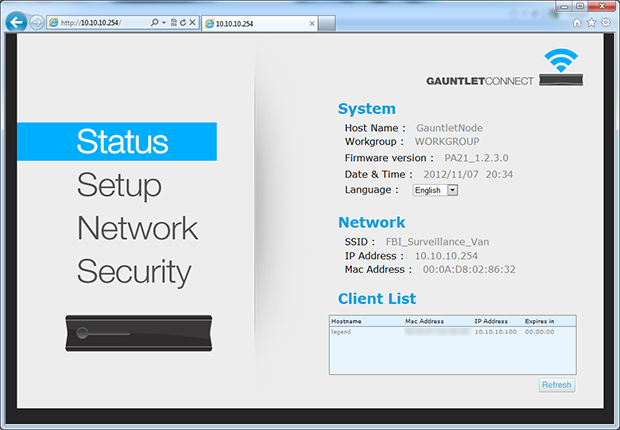Open browser Tools gear icon
This screenshot has width=620, height=430.
(x=605, y=22)
